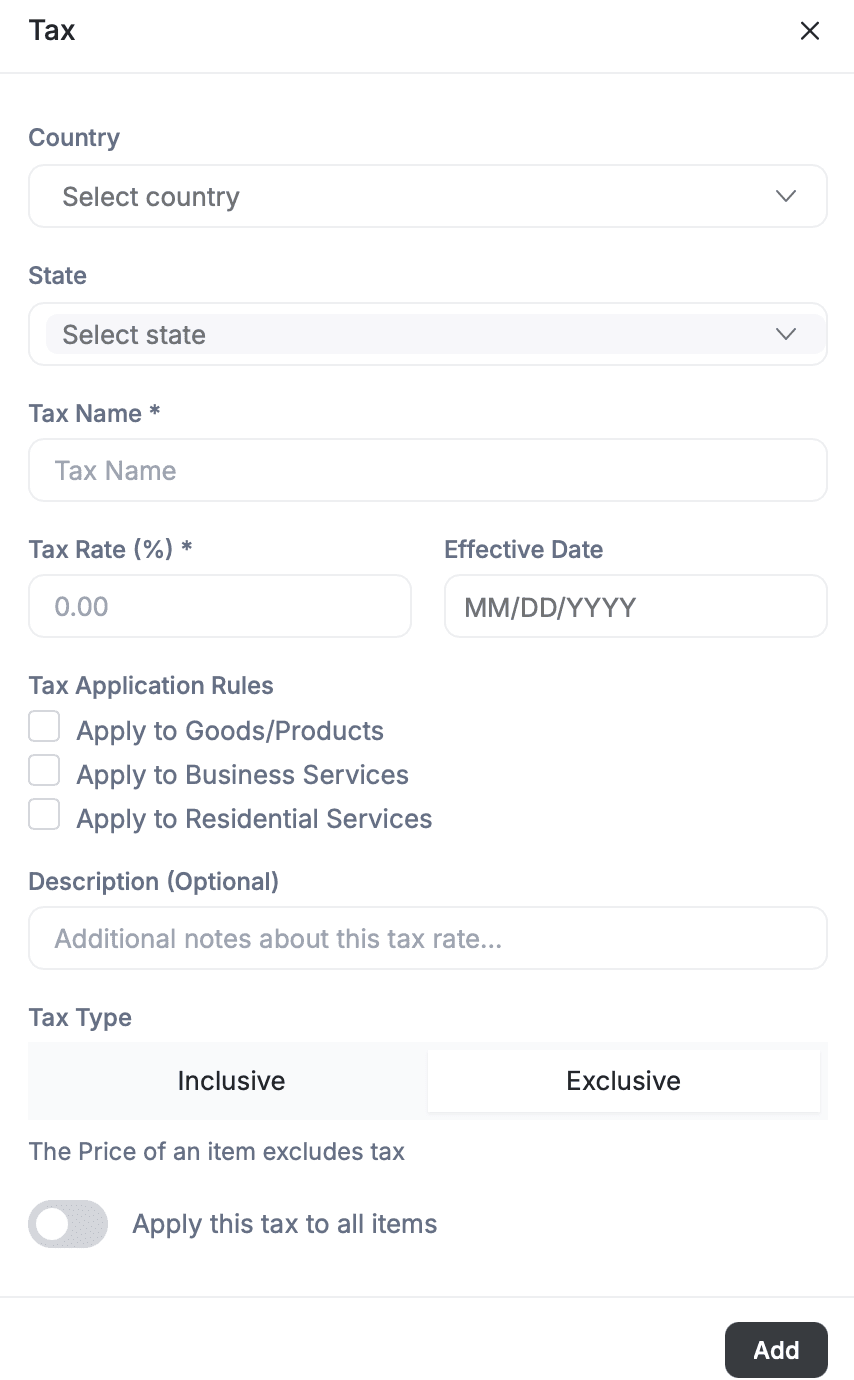Enable Apply this tax to all items

click(67, 1224)
